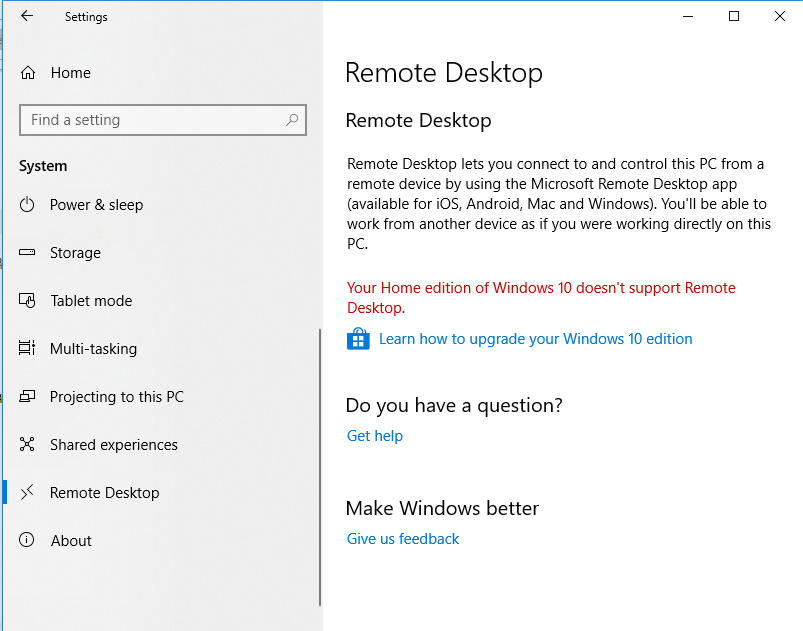Click the Remote Desktop sidebar icon
The image size is (803, 631).
tap(27, 492)
